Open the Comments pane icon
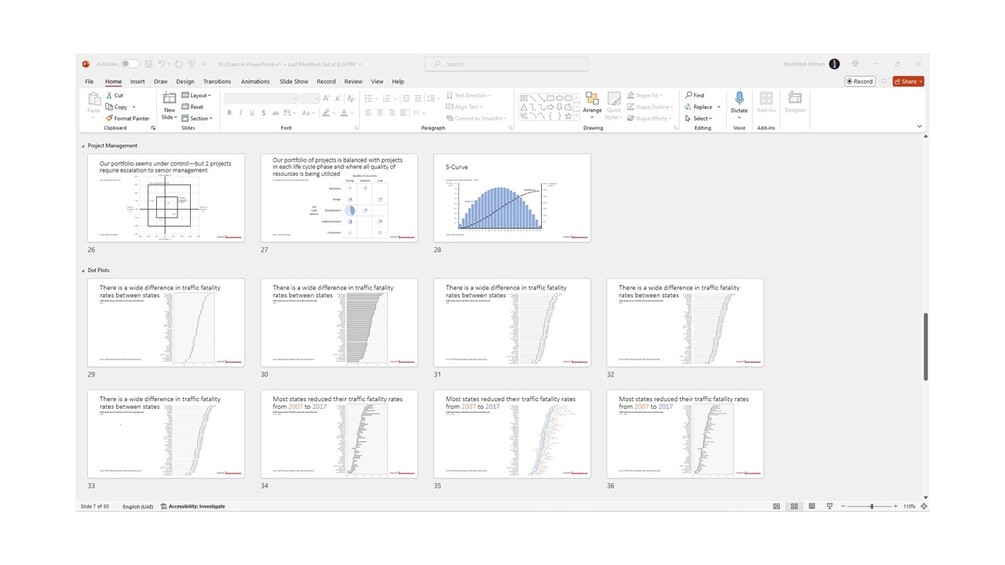 884,81
